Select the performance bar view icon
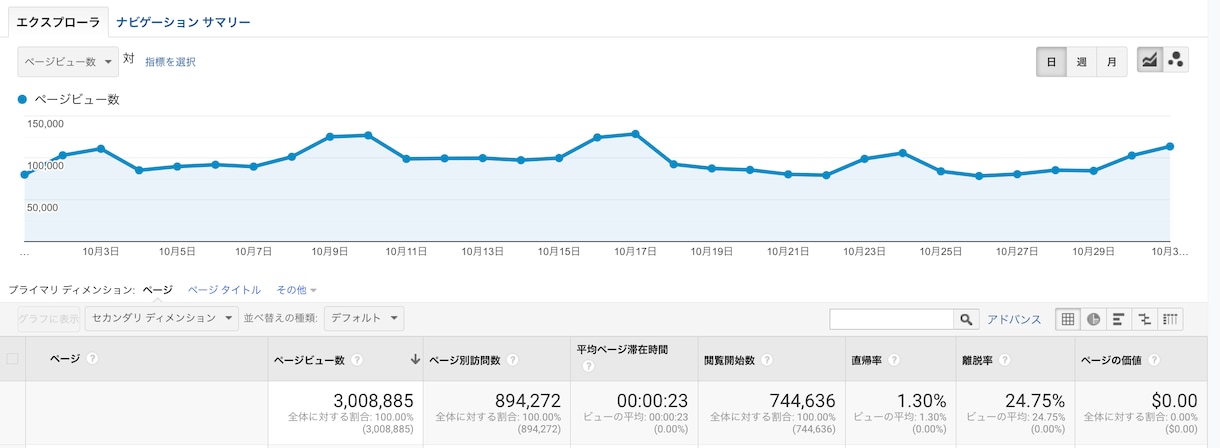This screenshot has height=448, width=1220. pyautogui.click(x=1119, y=319)
